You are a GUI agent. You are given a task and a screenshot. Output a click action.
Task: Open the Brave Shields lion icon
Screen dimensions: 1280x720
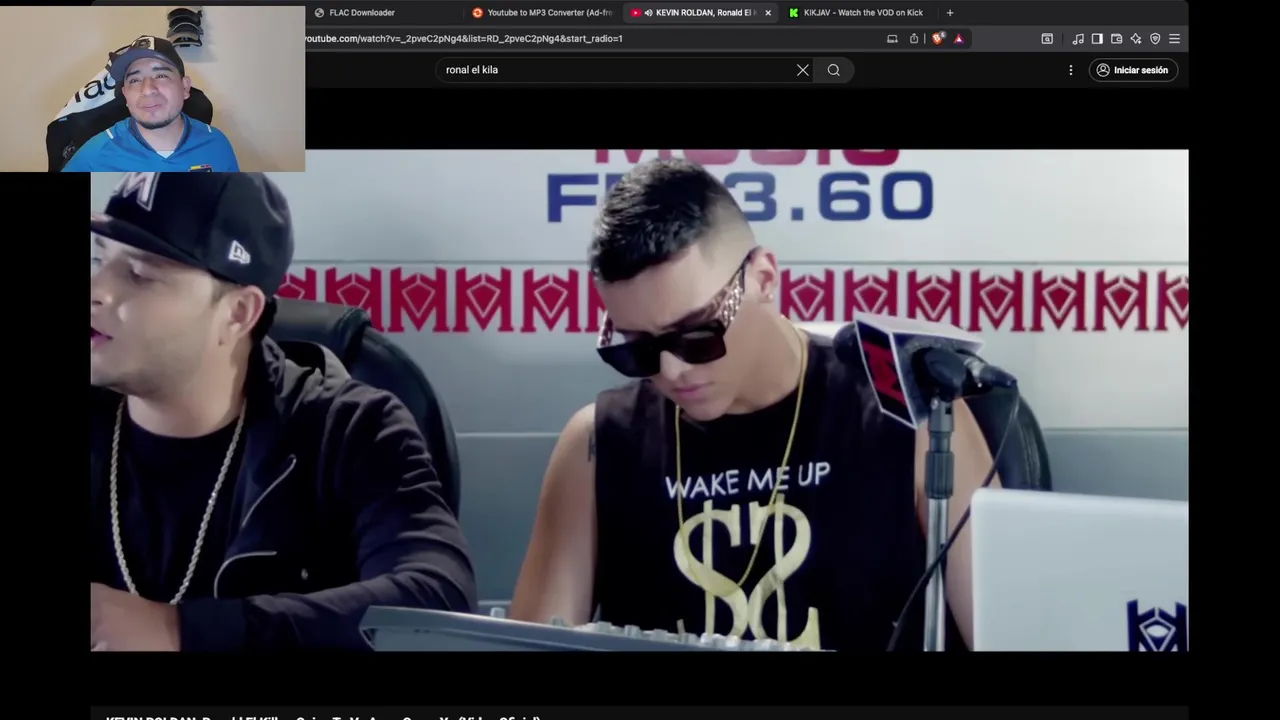938,39
